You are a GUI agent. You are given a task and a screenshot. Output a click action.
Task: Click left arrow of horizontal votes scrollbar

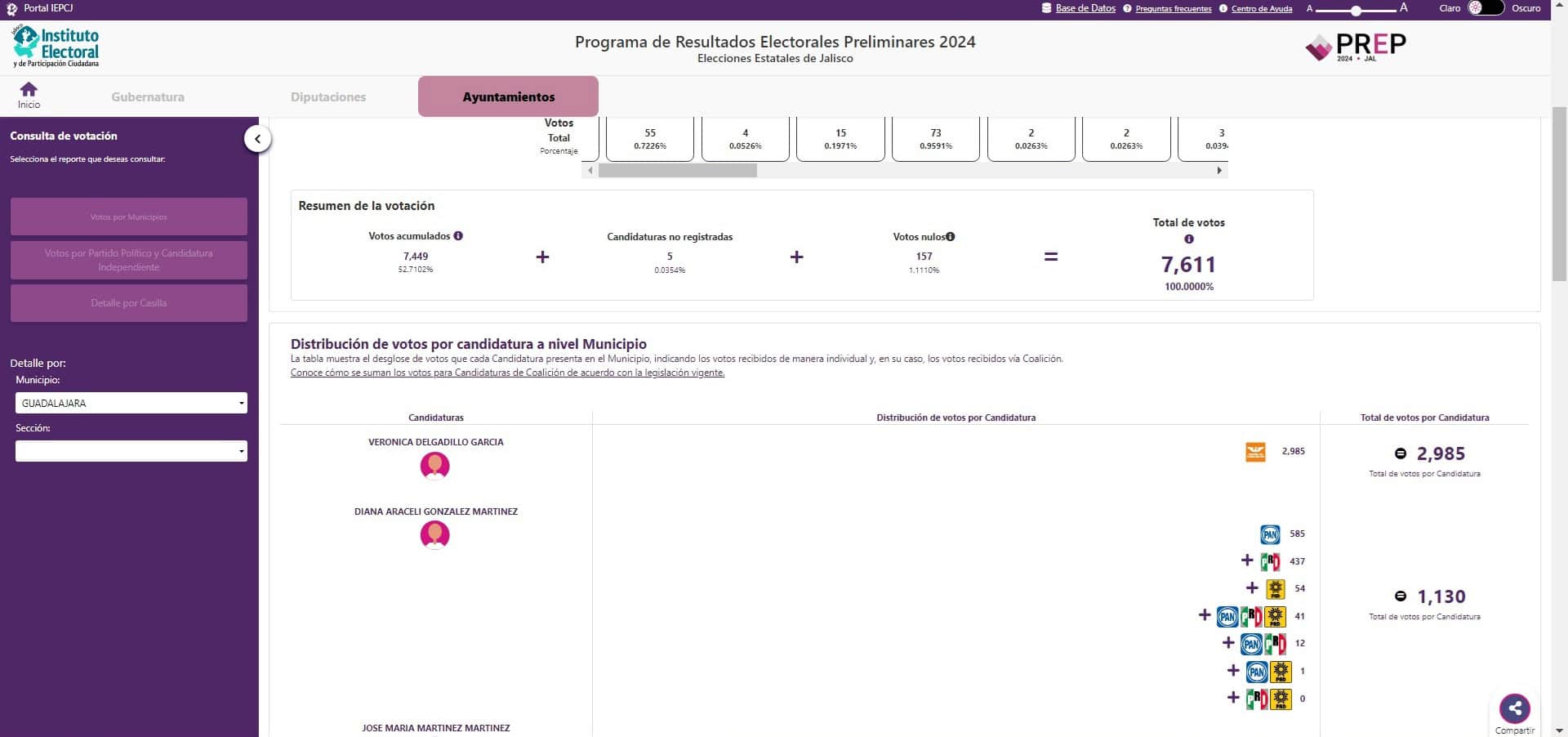coord(590,171)
